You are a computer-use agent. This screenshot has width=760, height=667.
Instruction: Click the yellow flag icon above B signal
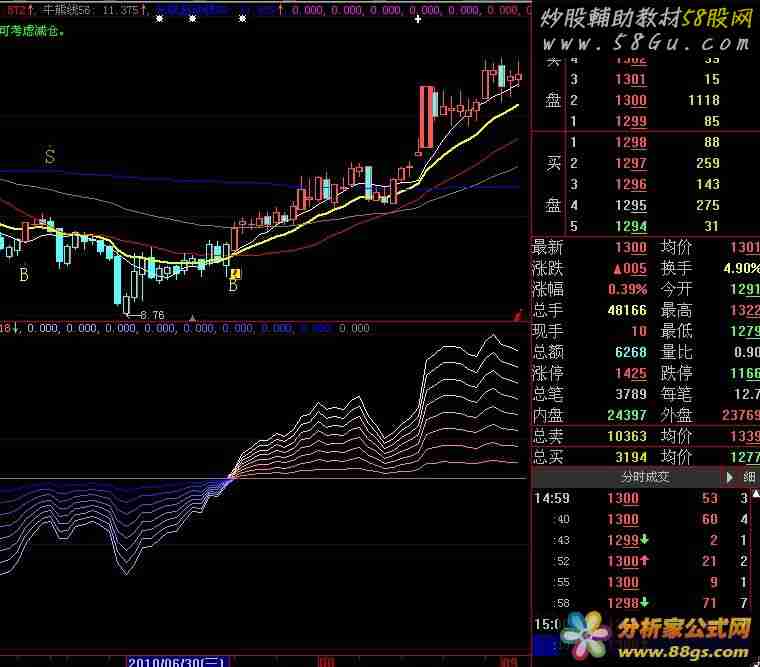point(234,270)
